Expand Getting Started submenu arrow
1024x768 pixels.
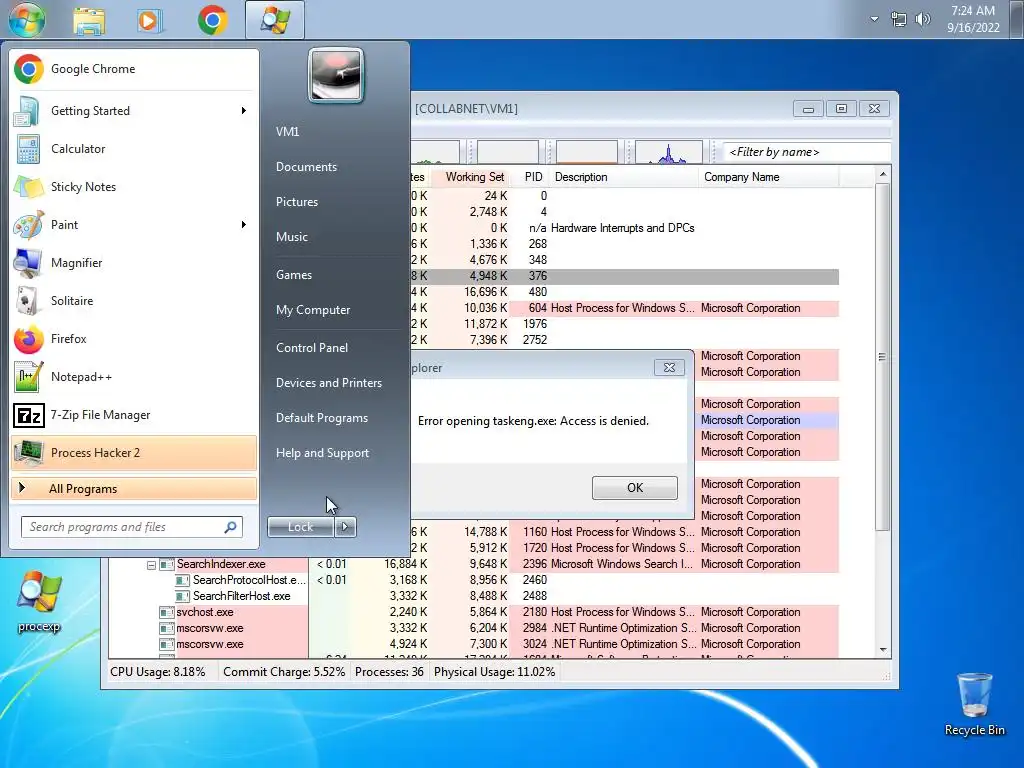click(244, 111)
